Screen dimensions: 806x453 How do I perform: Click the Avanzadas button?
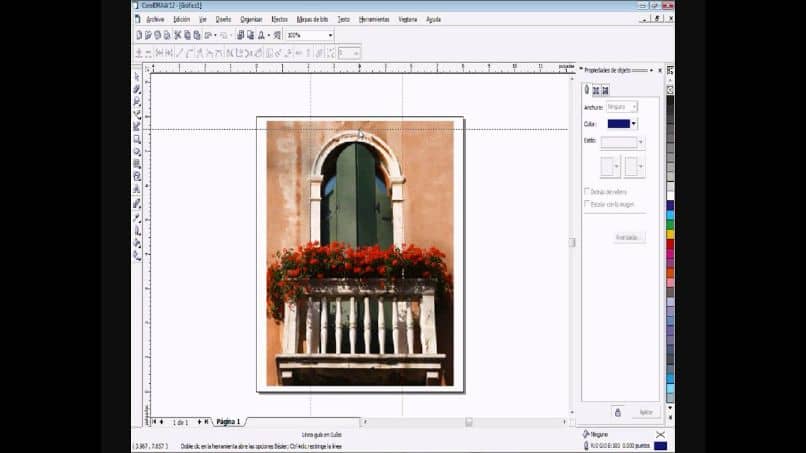629,238
